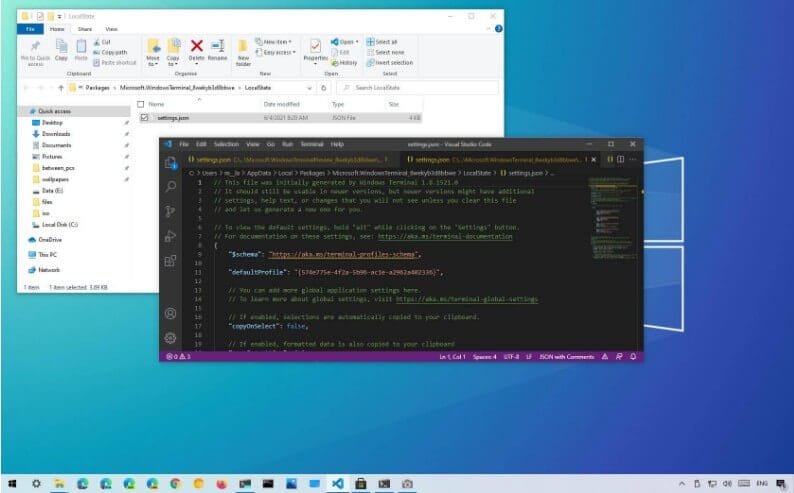This screenshot has height=493, width=794.
Task: Open the Extensions view in VS Code
Action: 171,261
